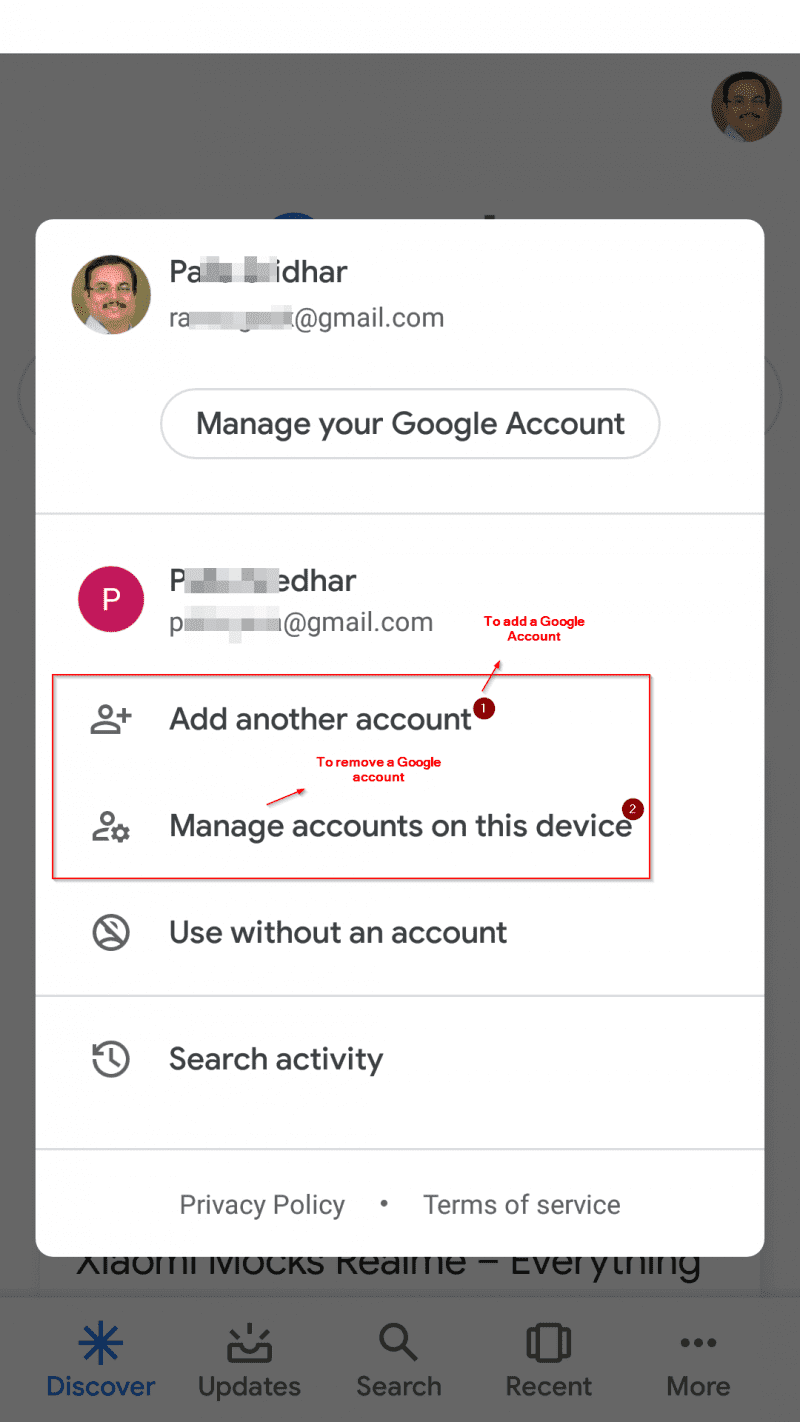Tap the profile avatar in top right corner
The width and height of the screenshot is (800, 1422).
(746, 106)
